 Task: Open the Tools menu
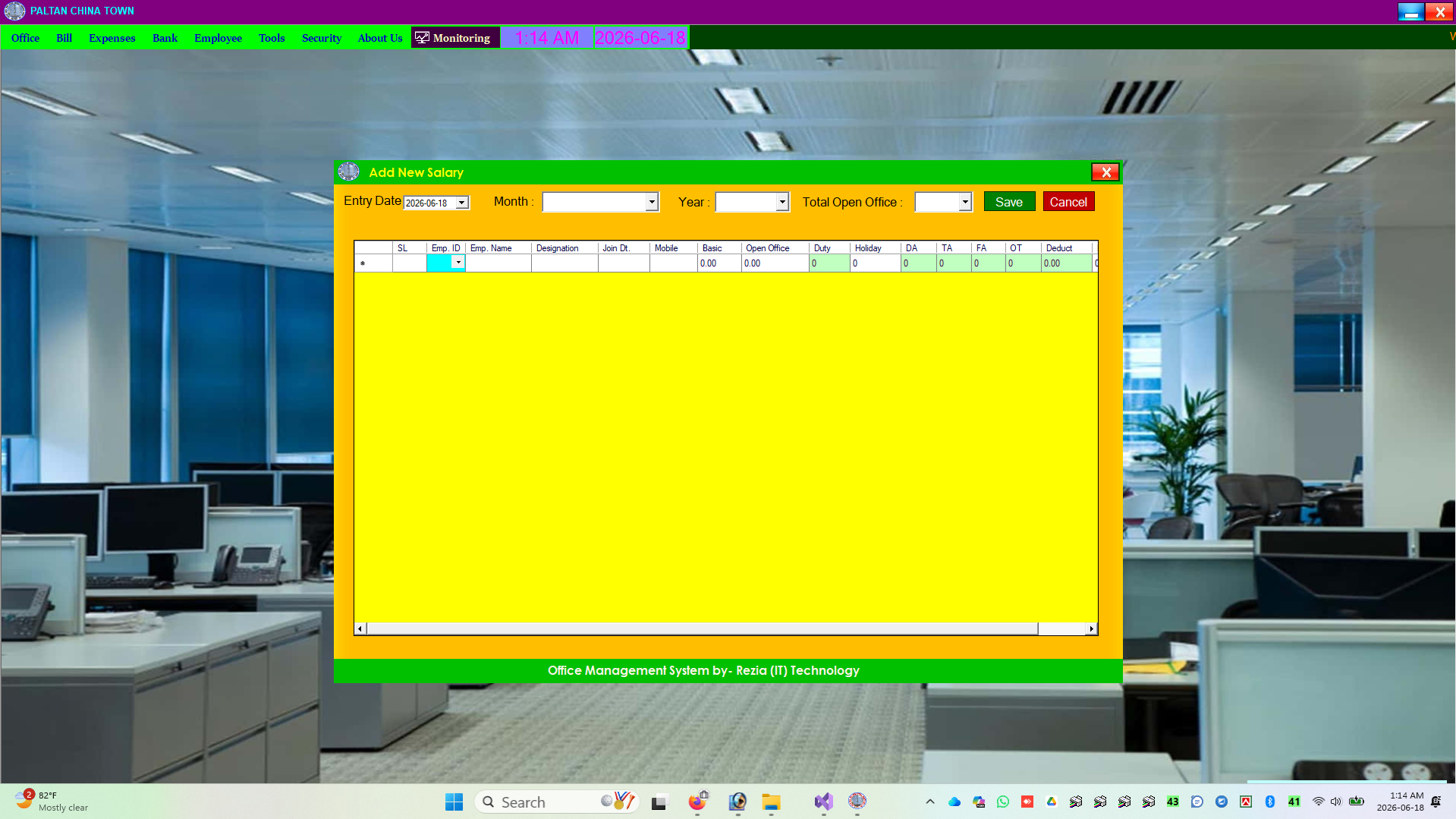[272, 38]
